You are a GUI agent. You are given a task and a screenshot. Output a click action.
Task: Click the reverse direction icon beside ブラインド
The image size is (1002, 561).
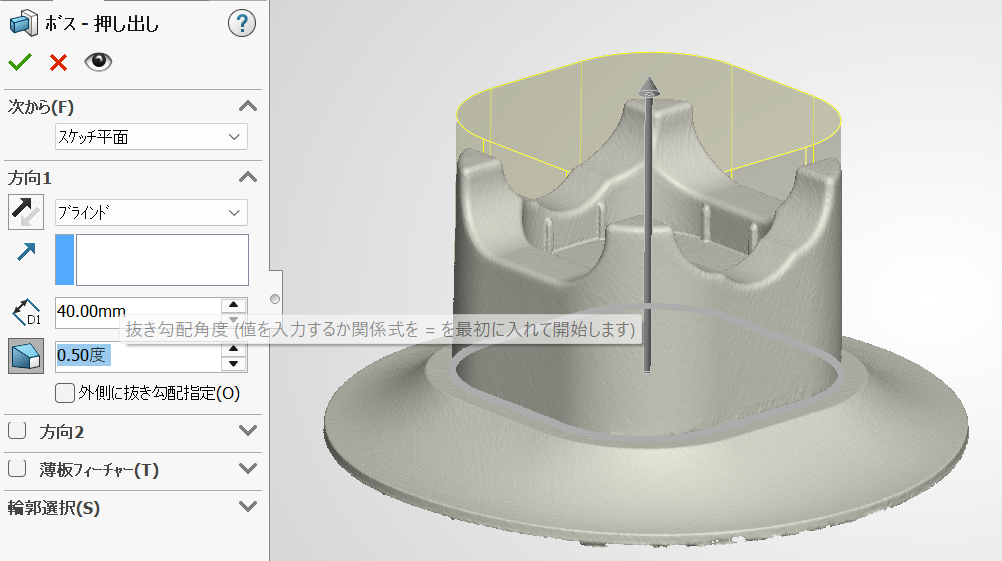click(25, 213)
